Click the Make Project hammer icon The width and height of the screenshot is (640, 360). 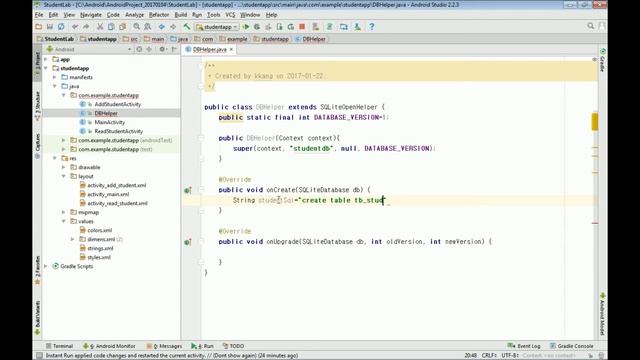187,27
